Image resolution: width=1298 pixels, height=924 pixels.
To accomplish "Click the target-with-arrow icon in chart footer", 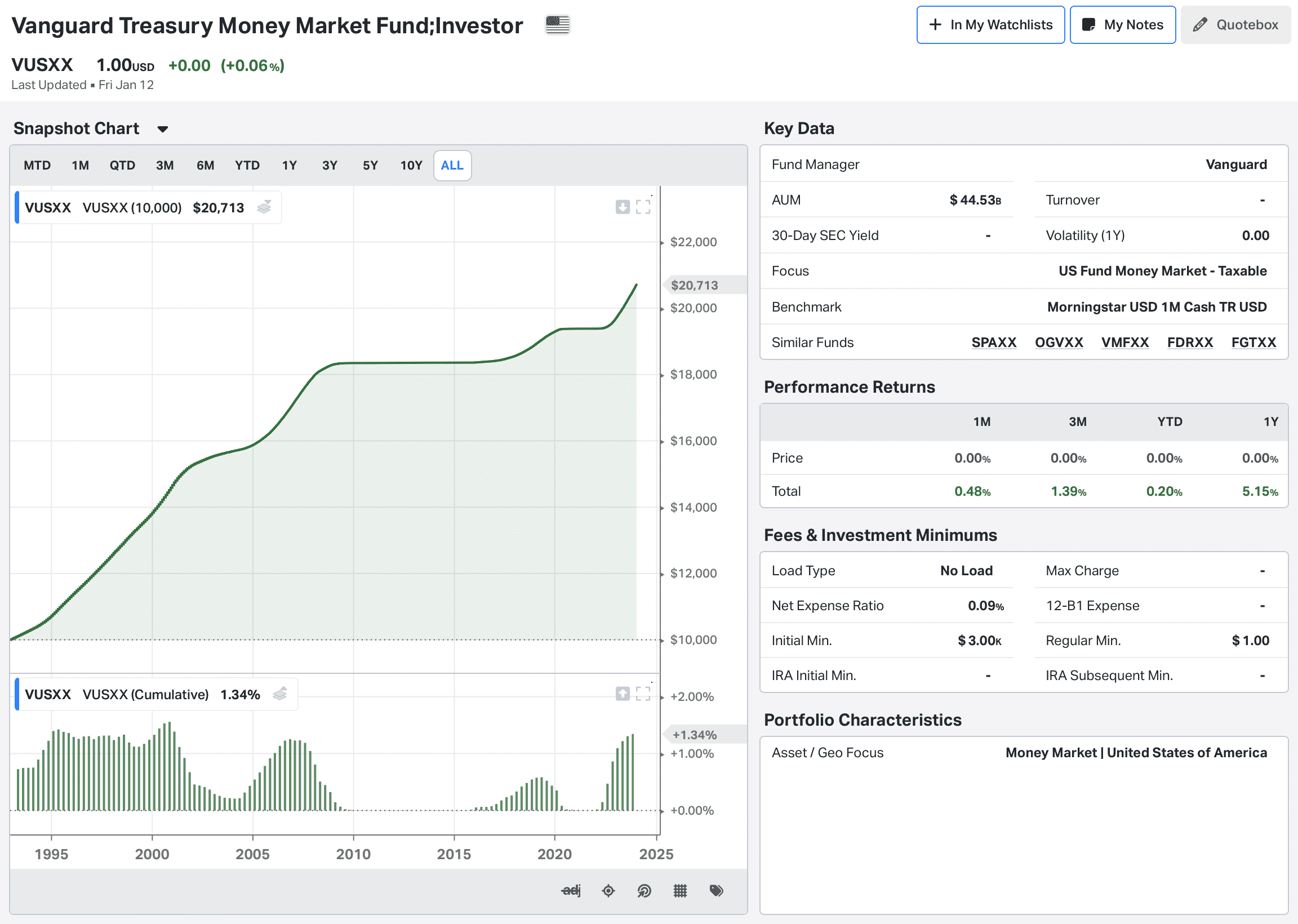I will [644, 890].
